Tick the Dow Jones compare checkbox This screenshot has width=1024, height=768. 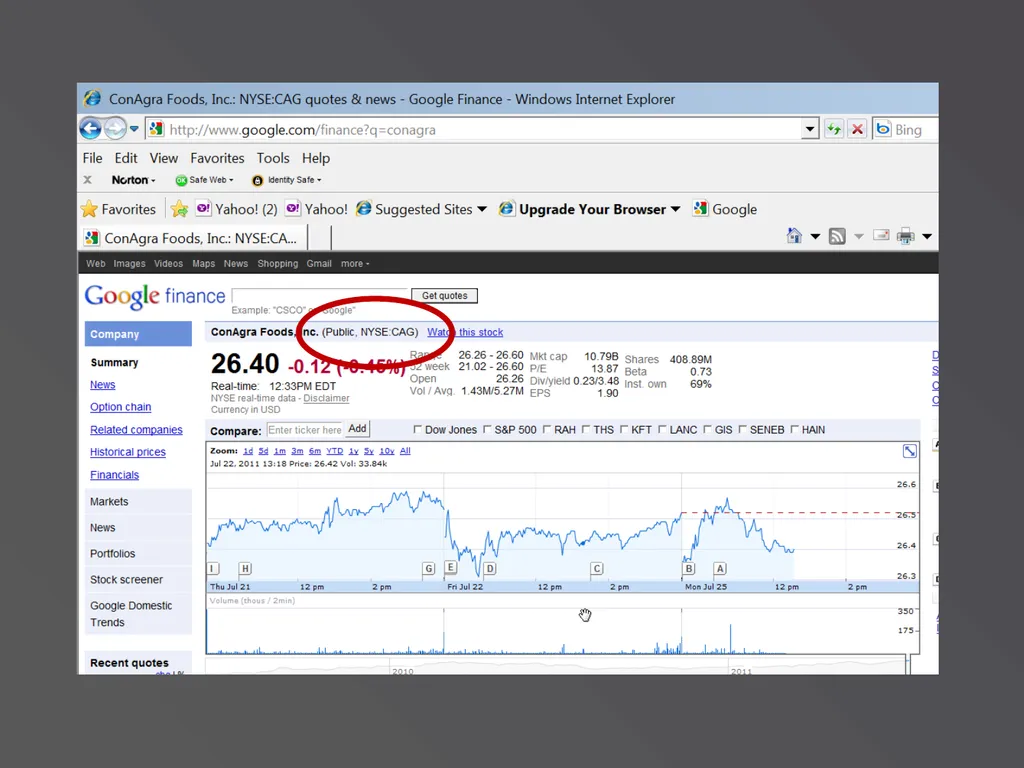[417, 429]
